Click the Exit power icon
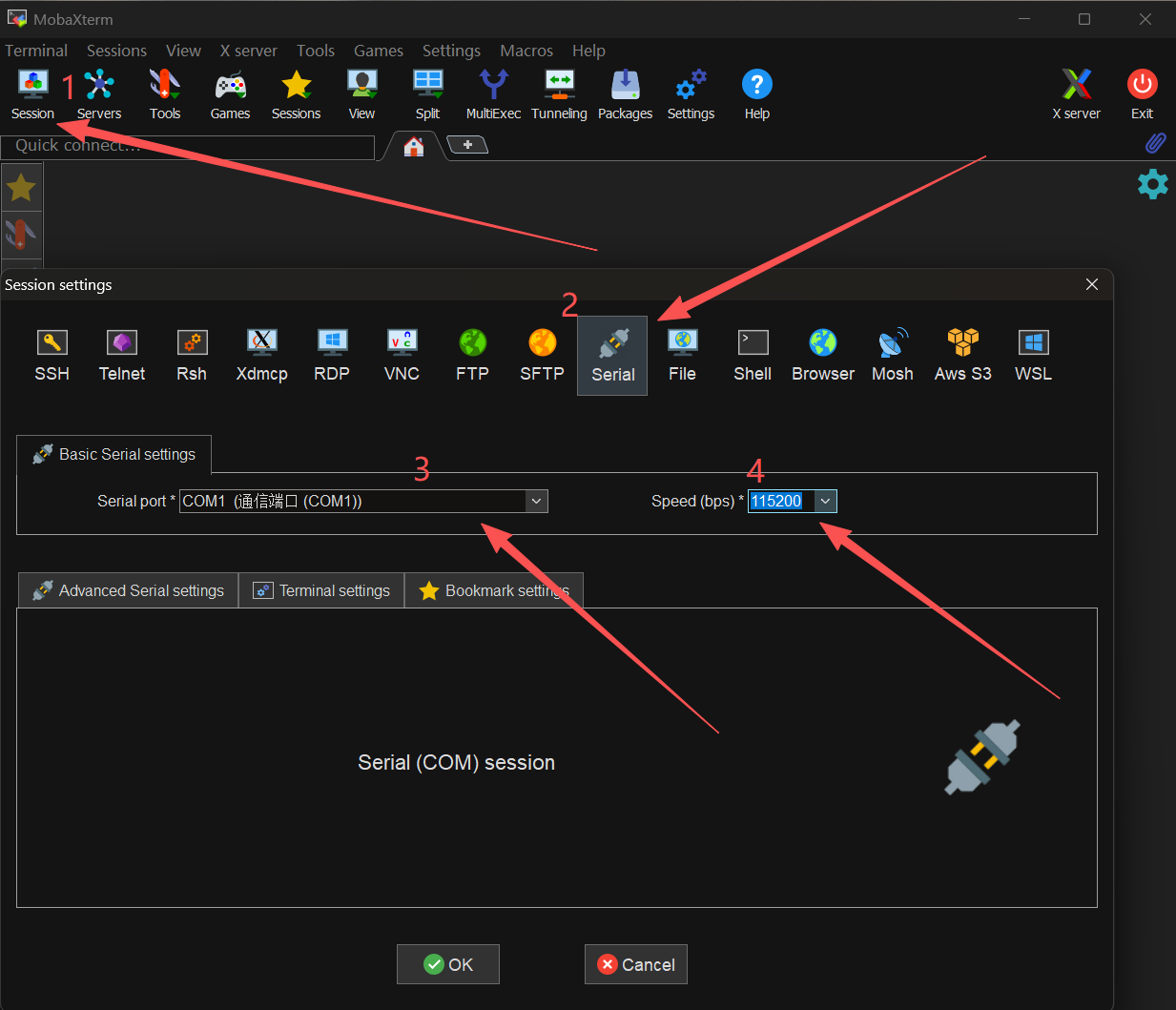This screenshot has width=1176, height=1010. (1142, 95)
